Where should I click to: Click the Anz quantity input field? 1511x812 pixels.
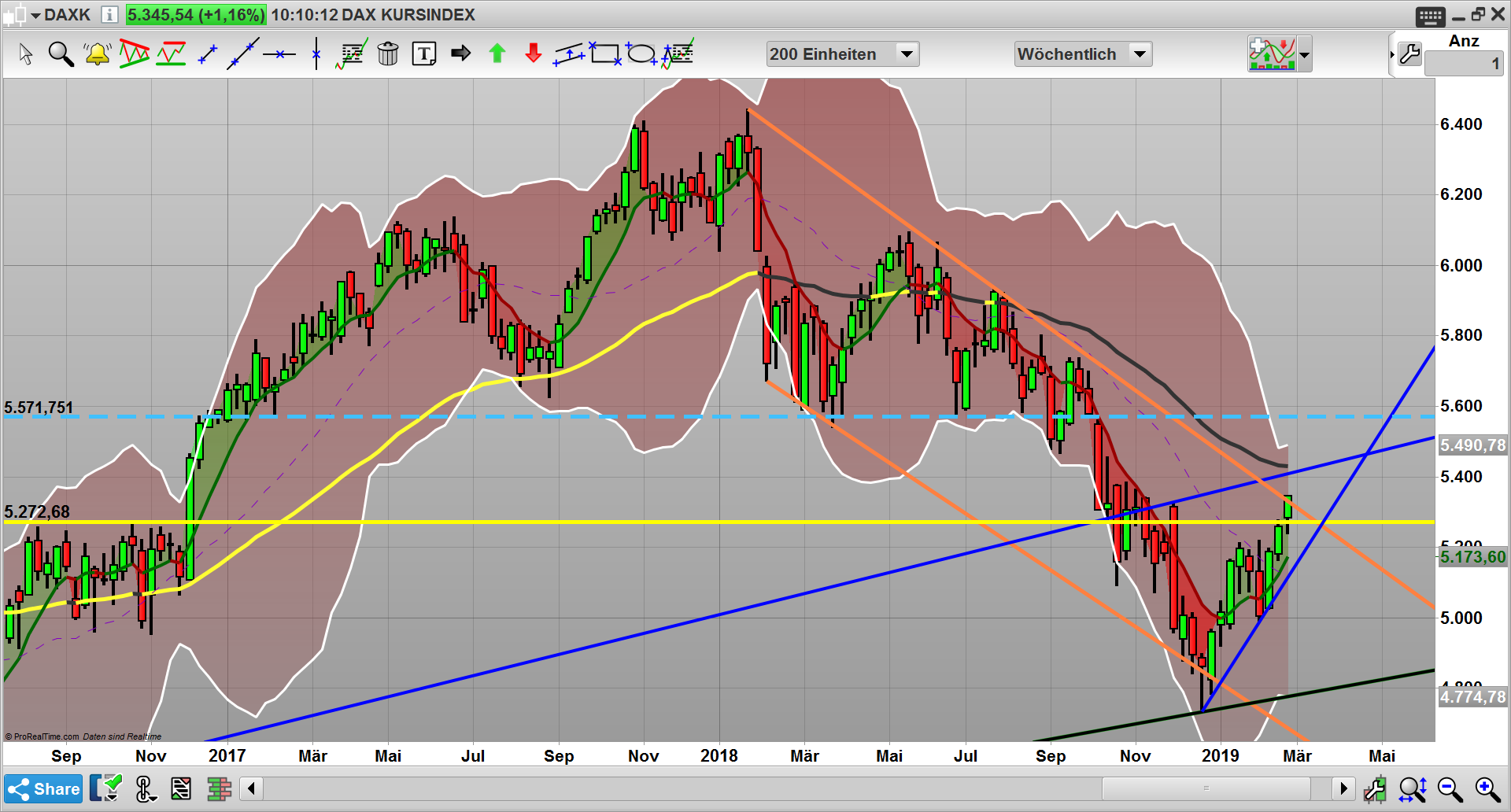pos(1464,64)
